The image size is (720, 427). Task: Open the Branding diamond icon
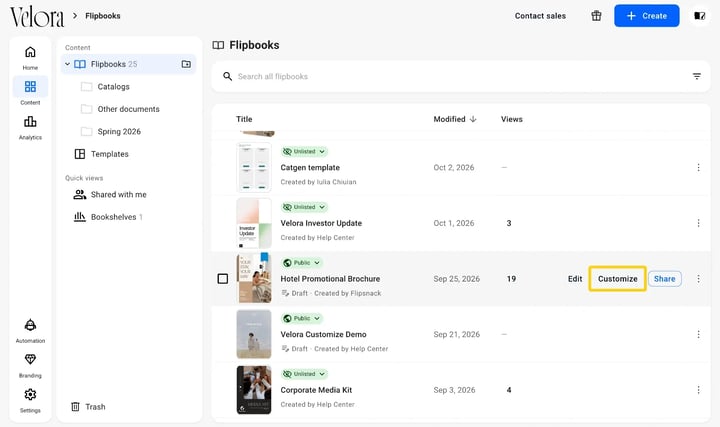(x=30, y=360)
